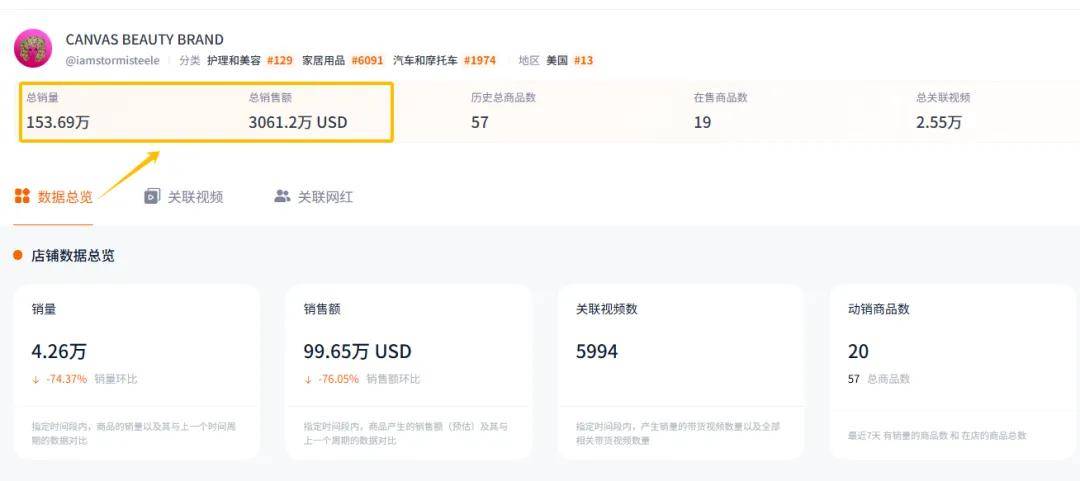Image resolution: width=1080 pixels, height=481 pixels.
Task: Click the 美国 #13 region ranking
Action: [x=569, y=60]
